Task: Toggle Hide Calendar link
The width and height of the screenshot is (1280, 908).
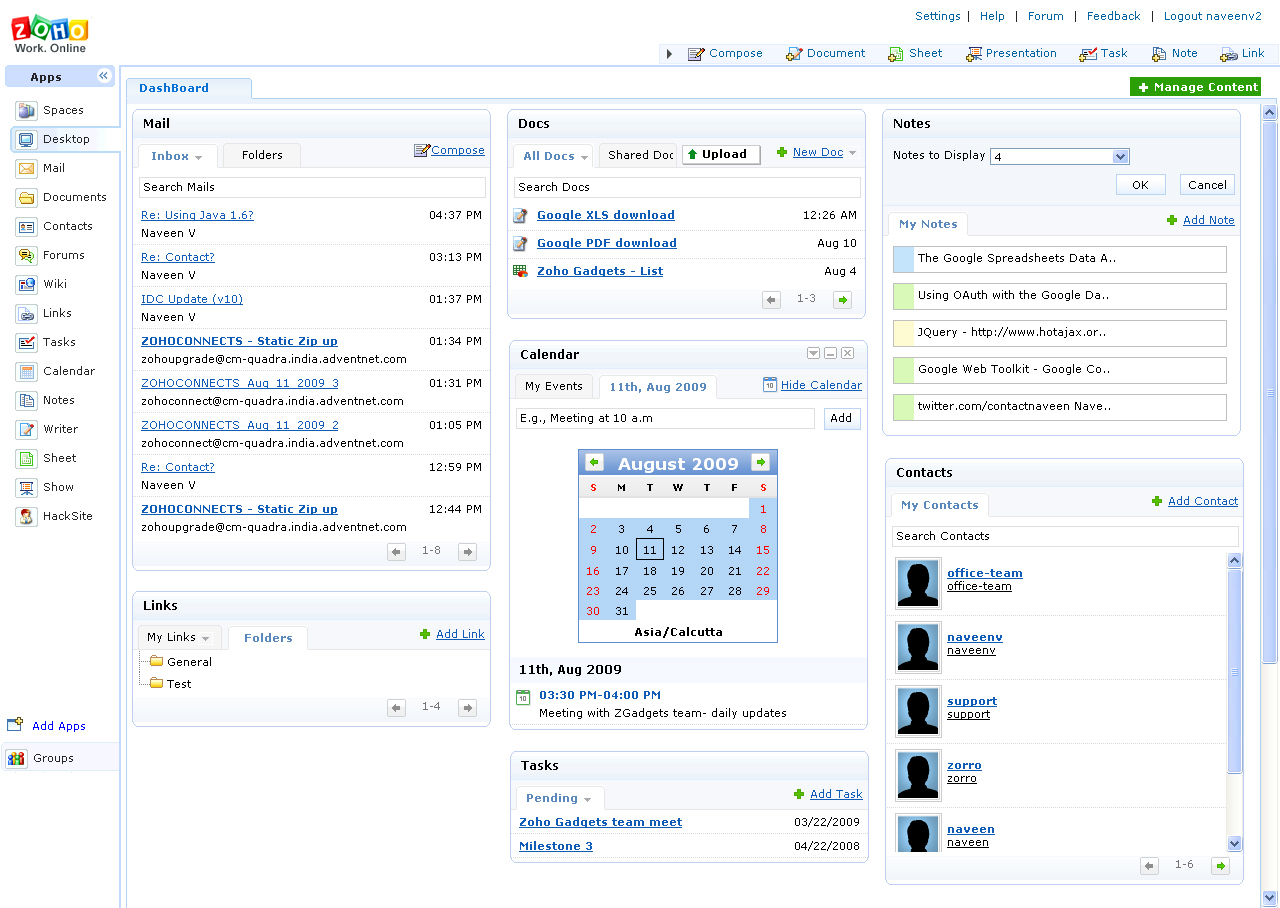Action: (x=820, y=385)
